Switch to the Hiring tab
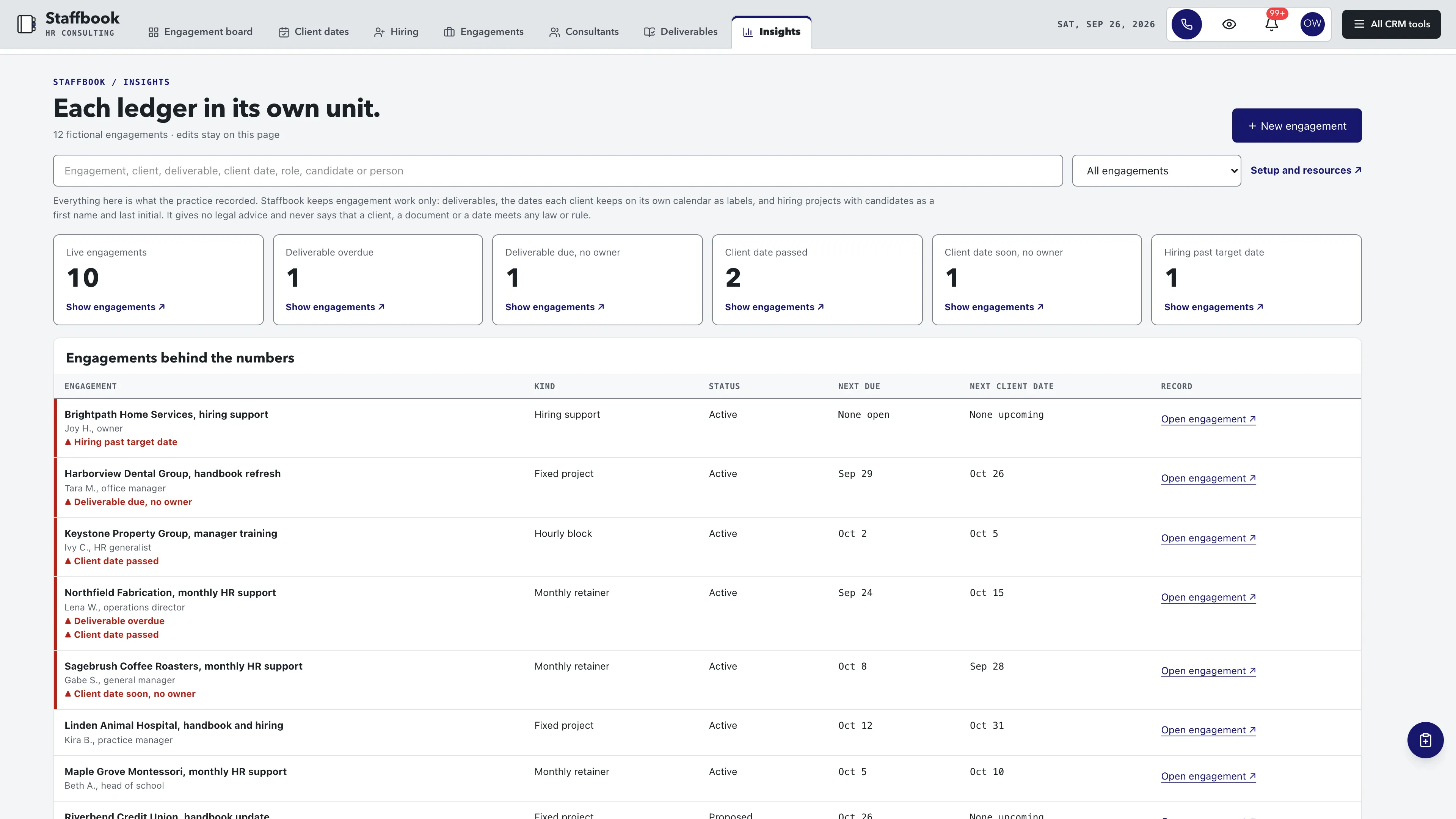The height and width of the screenshot is (819, 1456). tap(396, 31)
